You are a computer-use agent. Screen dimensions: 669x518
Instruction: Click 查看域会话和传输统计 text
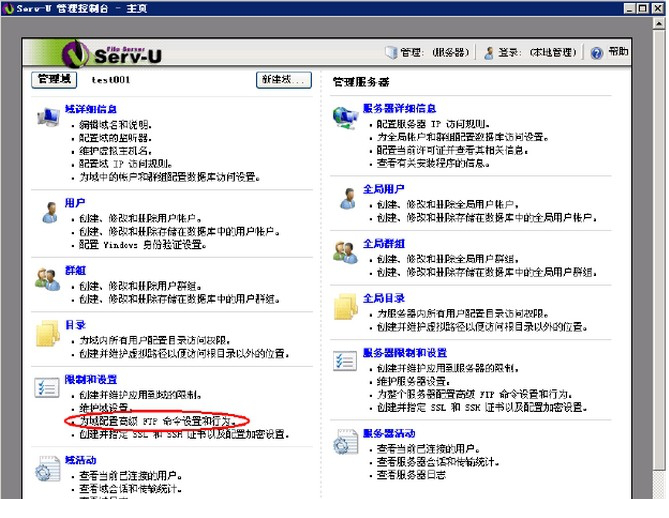130,489
